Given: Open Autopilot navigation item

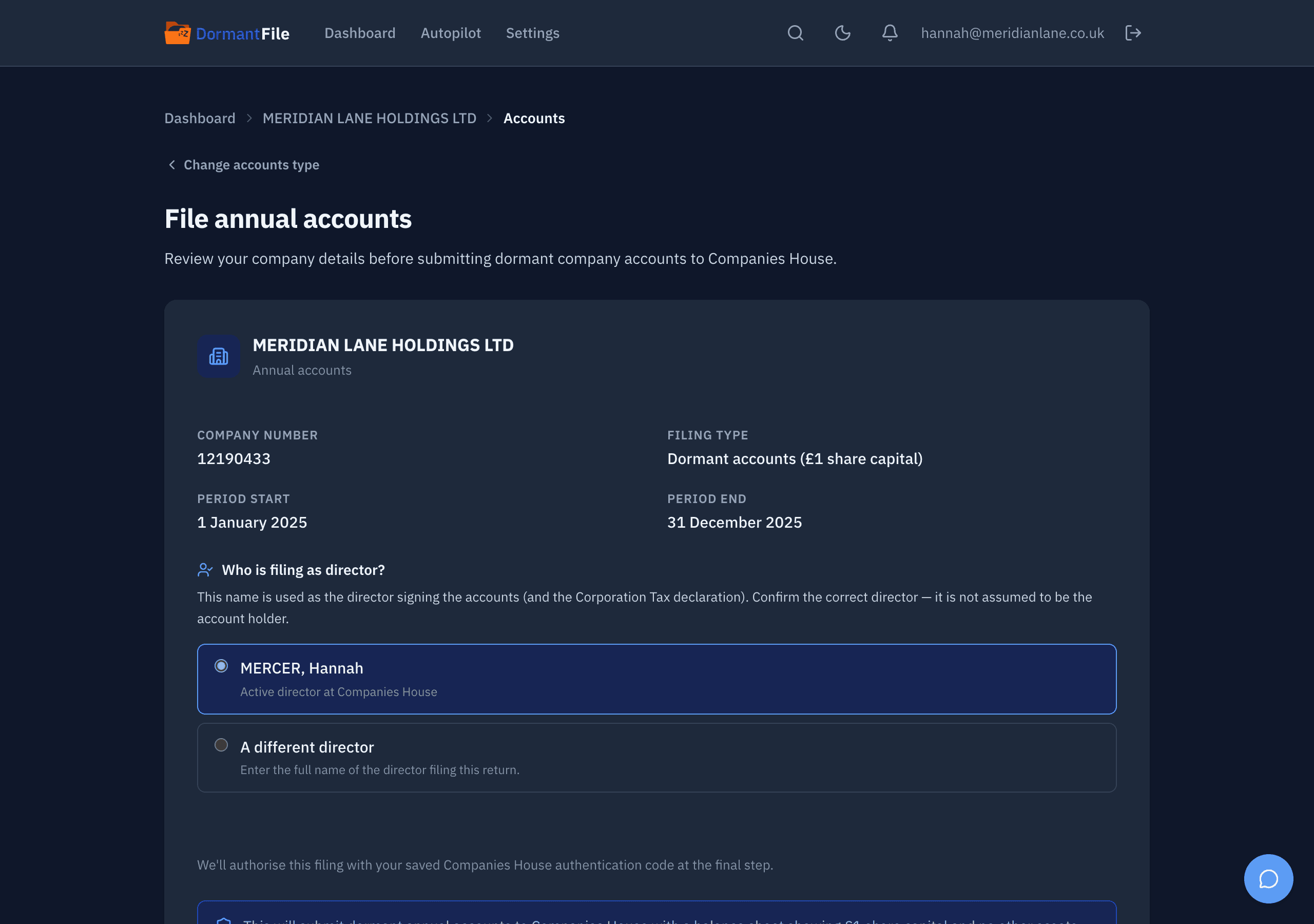Looking at the screenshot, I should click(x=451, y=33).
